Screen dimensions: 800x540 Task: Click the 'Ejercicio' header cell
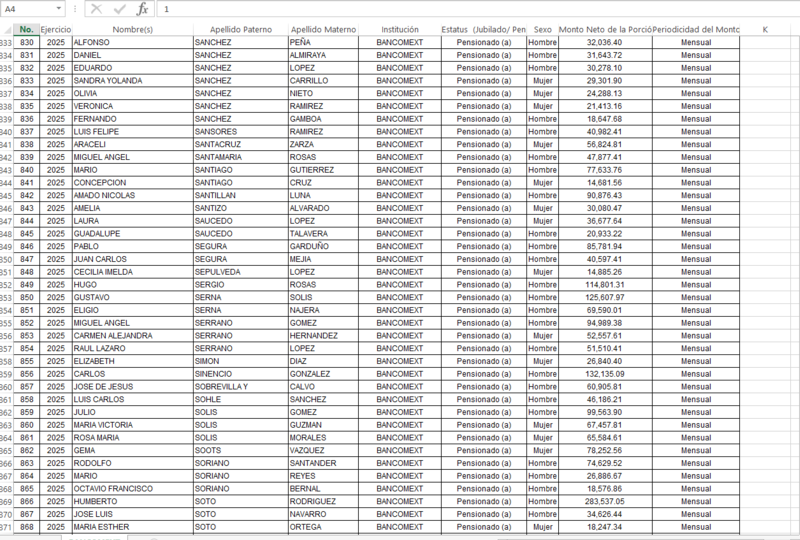coord(55,30)
